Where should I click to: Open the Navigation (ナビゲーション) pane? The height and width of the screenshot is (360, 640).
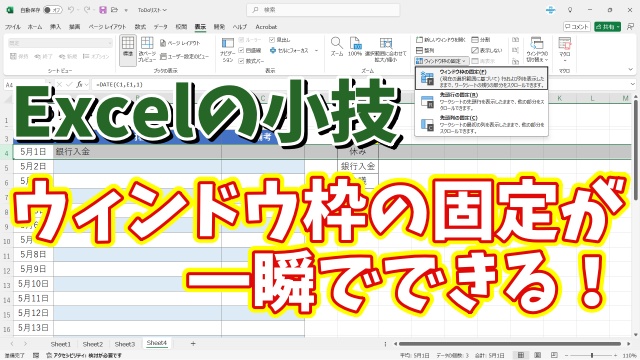pos(227,49)
